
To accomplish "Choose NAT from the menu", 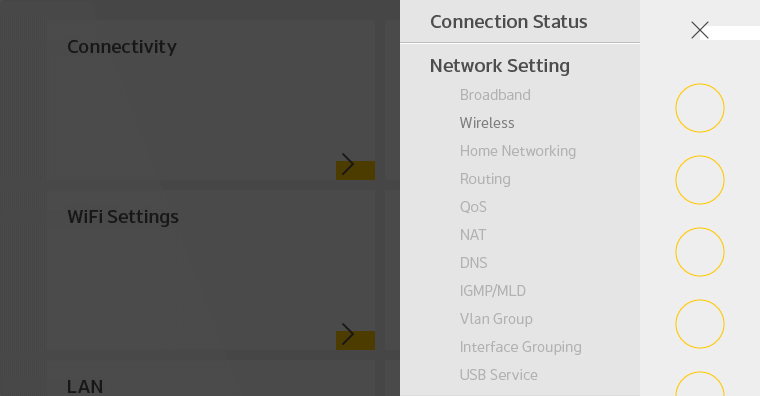I will tap(473, 235).
